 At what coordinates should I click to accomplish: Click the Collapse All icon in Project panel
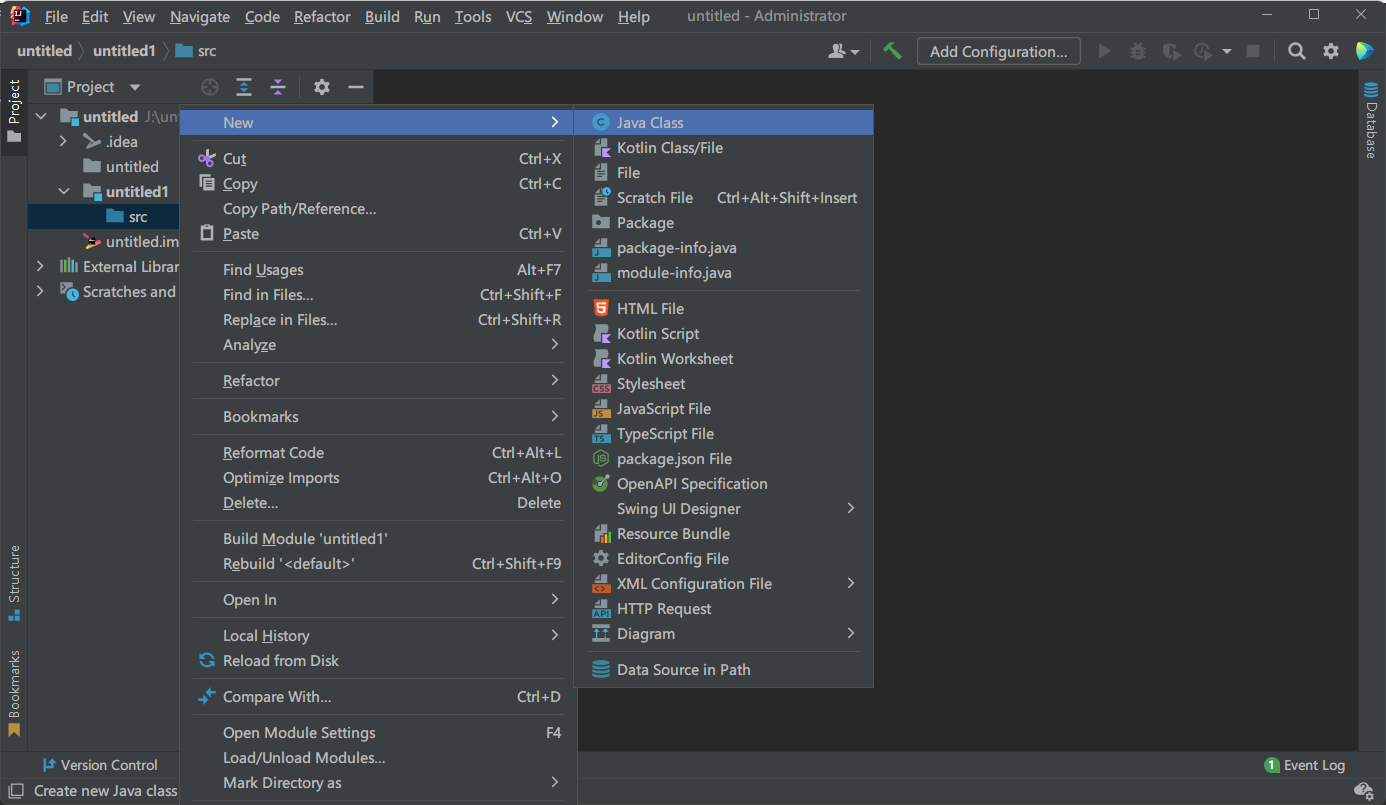(x=278, y=87)
